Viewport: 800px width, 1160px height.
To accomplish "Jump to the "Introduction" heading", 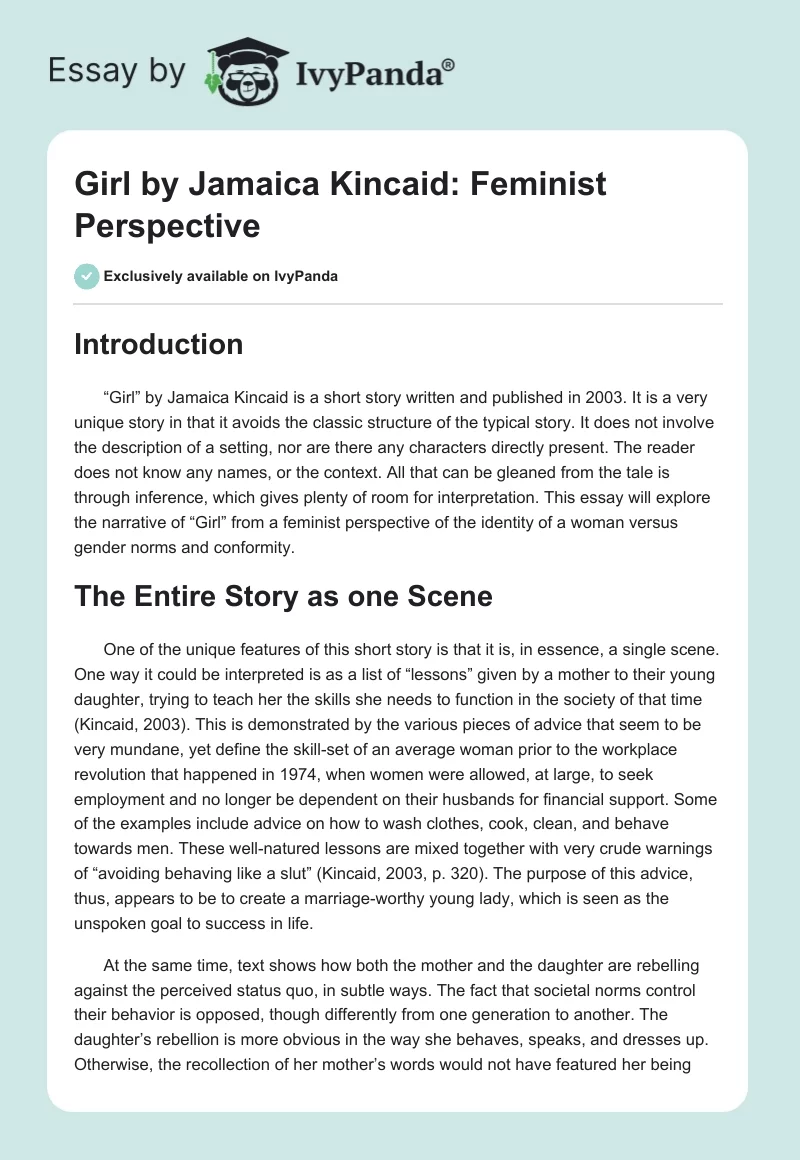I will (x=159, y=345).
